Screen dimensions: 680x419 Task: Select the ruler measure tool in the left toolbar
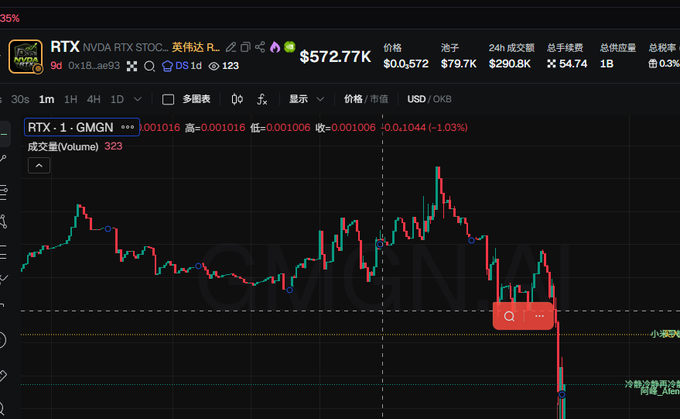(3, 376)
